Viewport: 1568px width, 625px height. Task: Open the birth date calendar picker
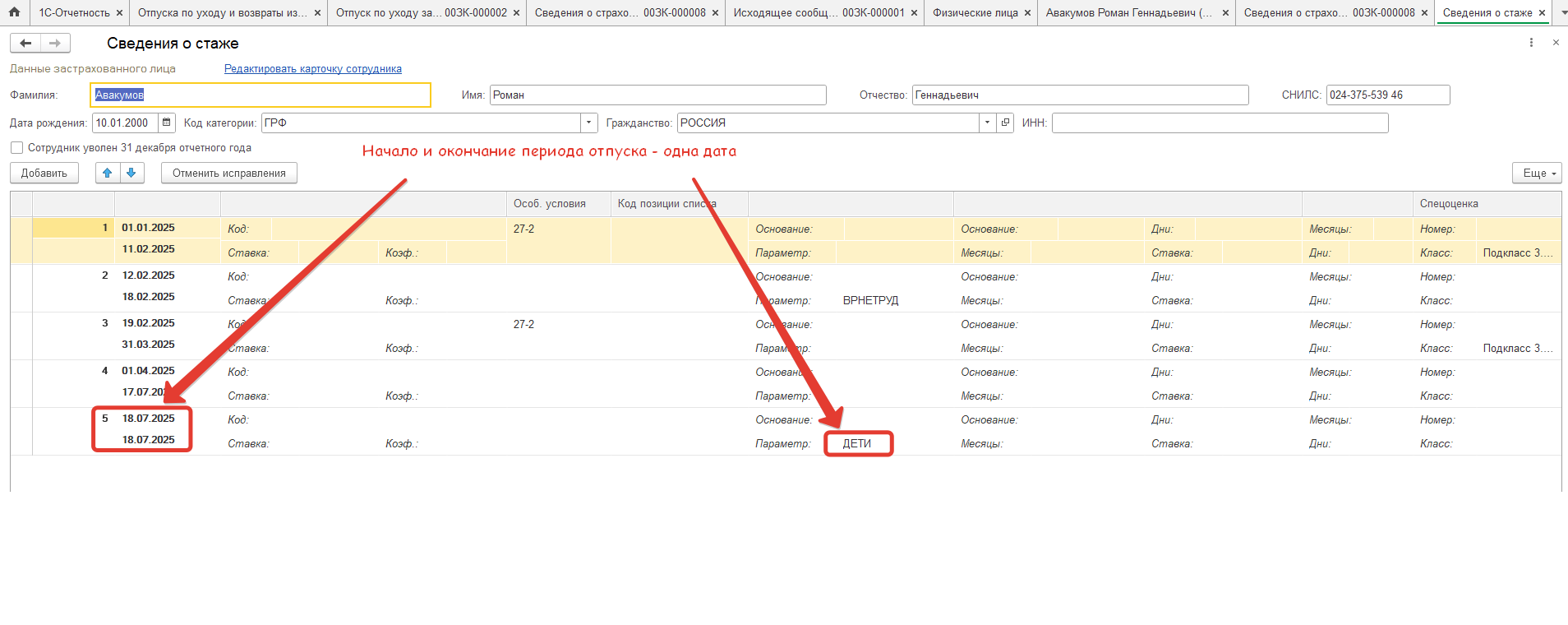click(x=167, y=123)
